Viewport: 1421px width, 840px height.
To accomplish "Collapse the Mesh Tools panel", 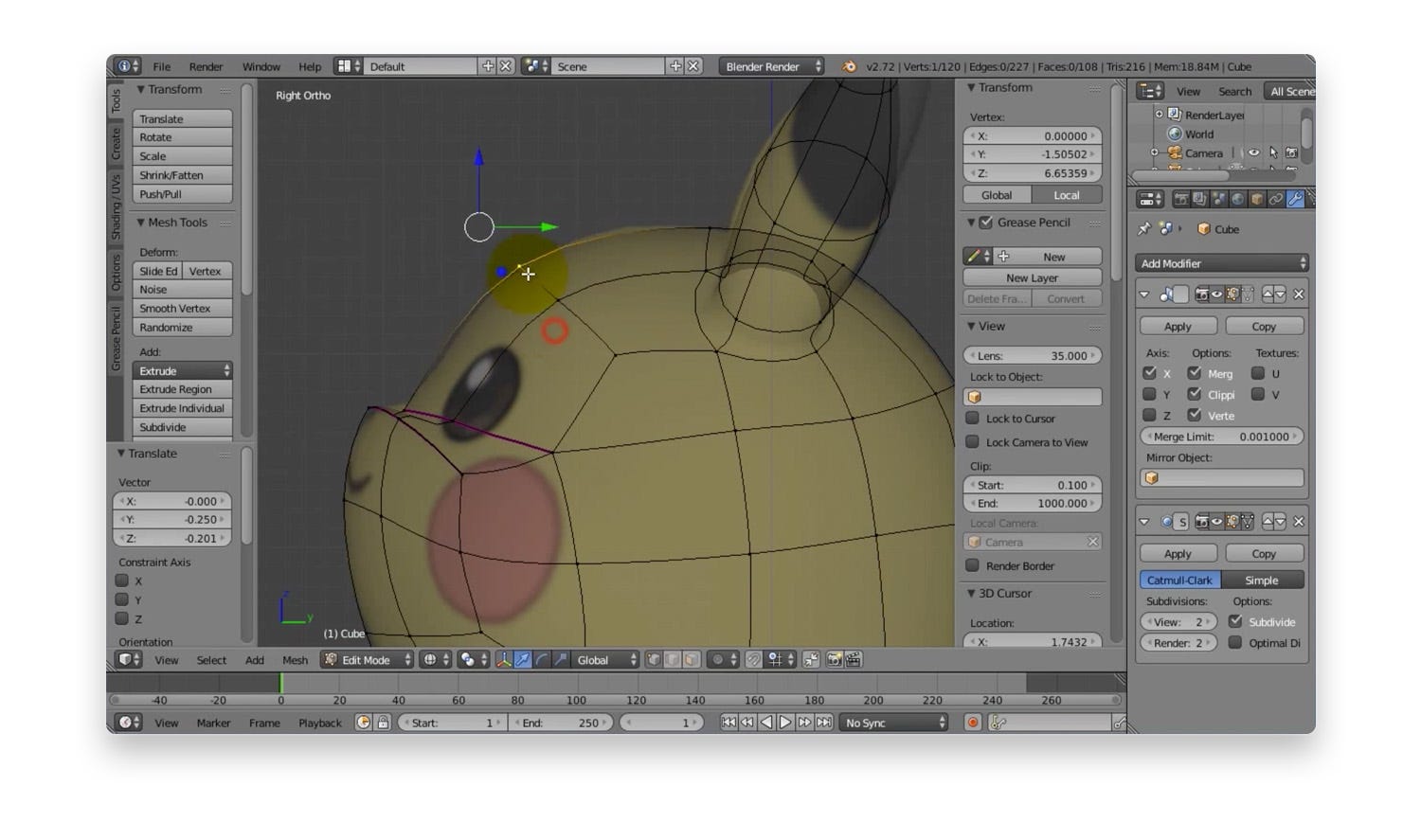I will (141, 223).
